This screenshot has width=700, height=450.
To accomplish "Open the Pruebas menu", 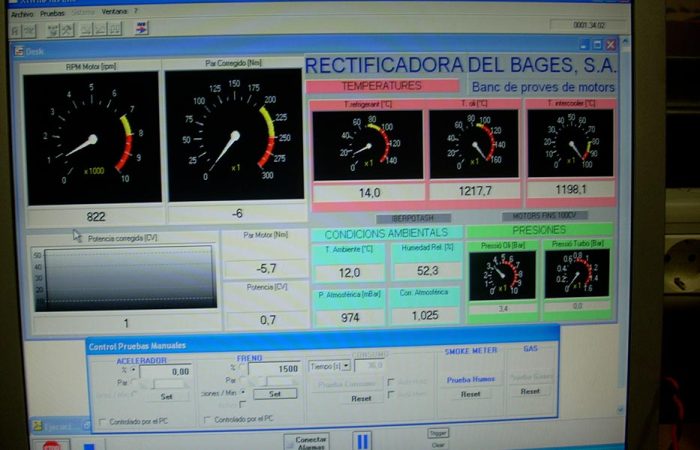I will pos(55,11).
